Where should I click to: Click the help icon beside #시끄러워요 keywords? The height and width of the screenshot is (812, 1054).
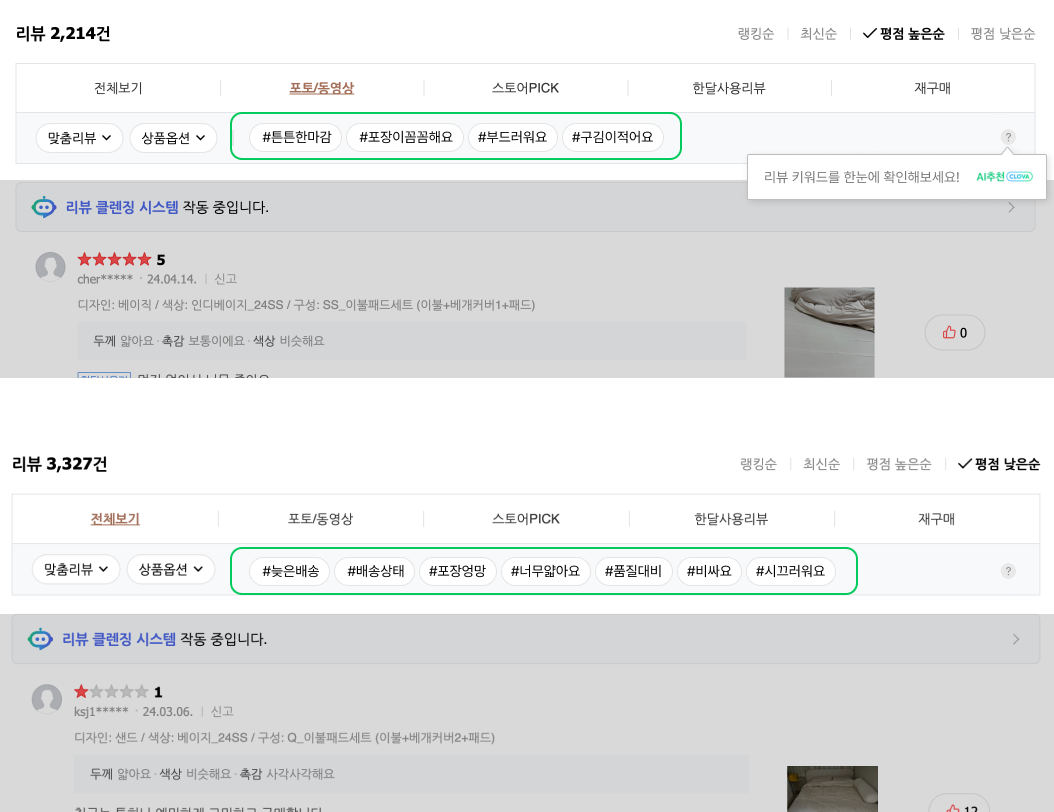coord(1008,571)
